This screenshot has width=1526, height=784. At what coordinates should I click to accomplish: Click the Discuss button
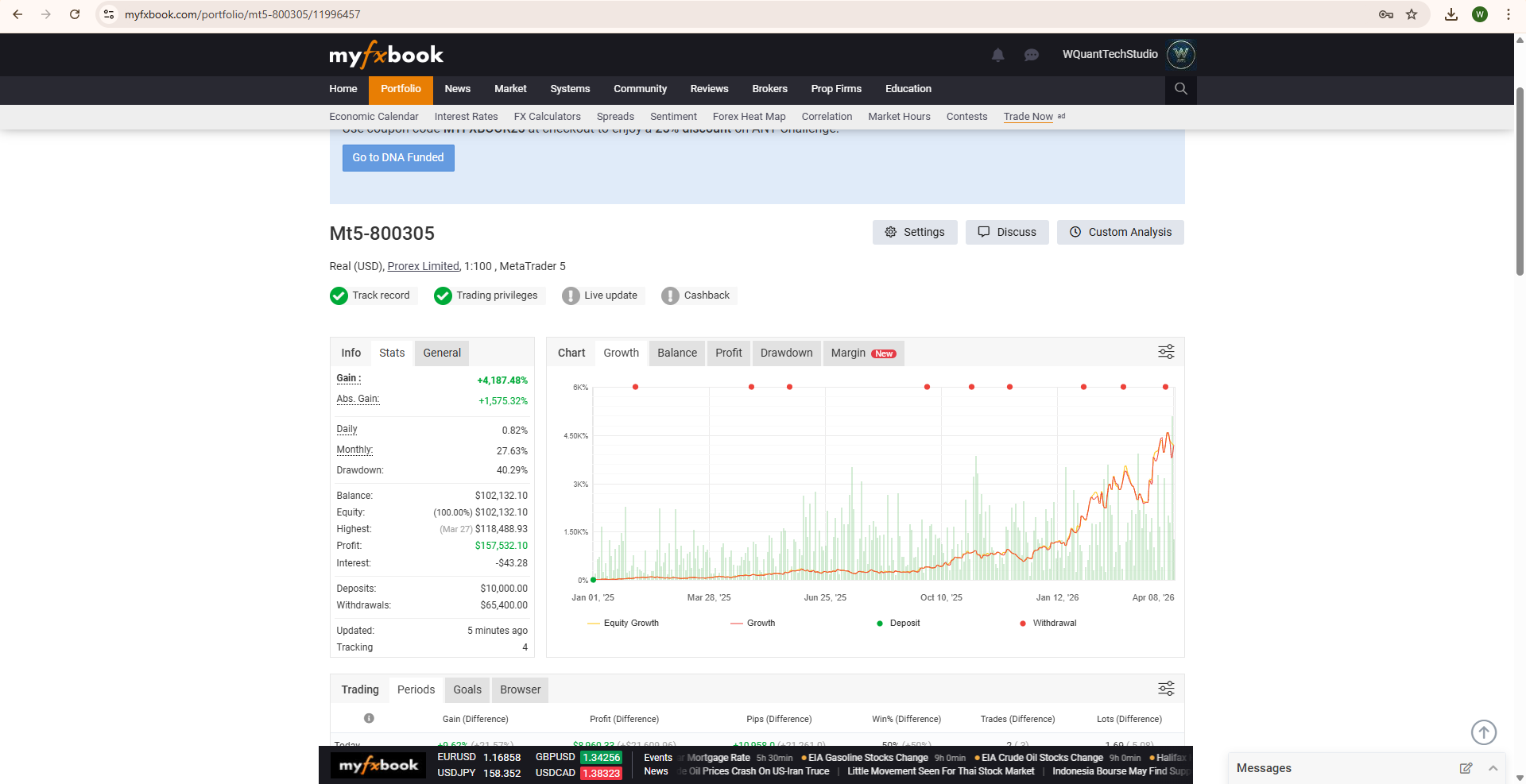point(1007,233)
